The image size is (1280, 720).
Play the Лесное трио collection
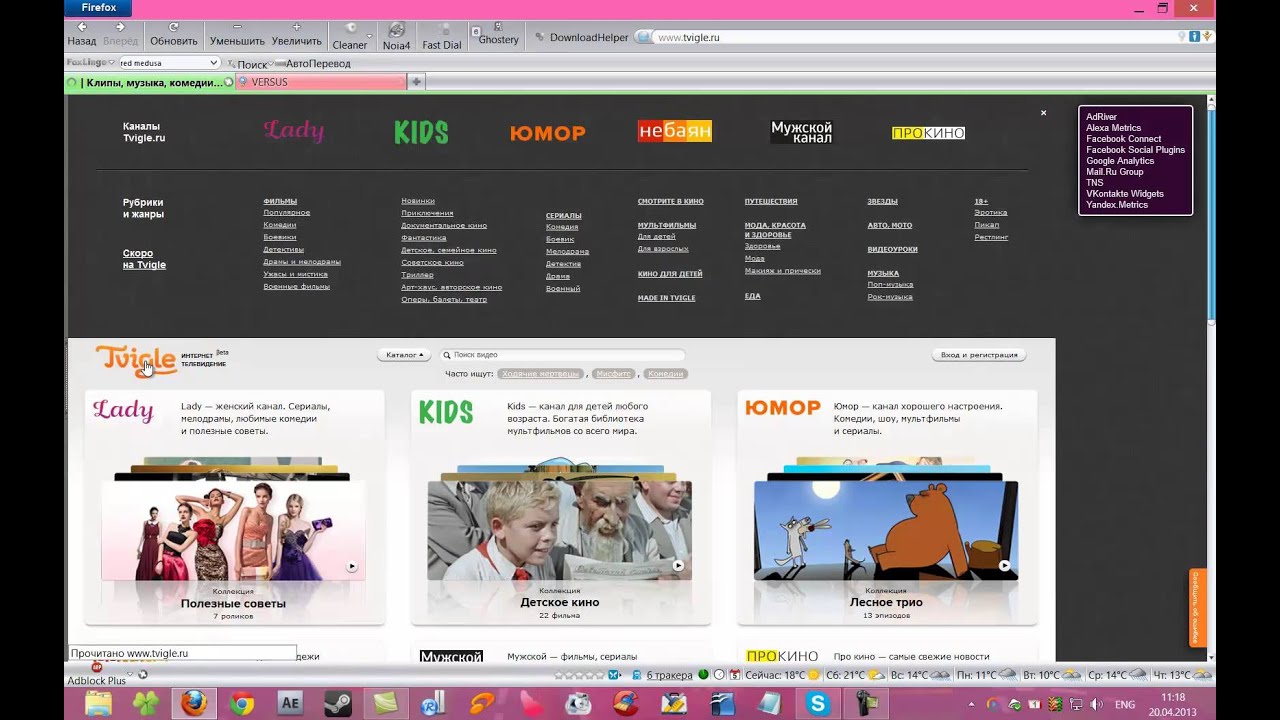tap(1004, 566)
